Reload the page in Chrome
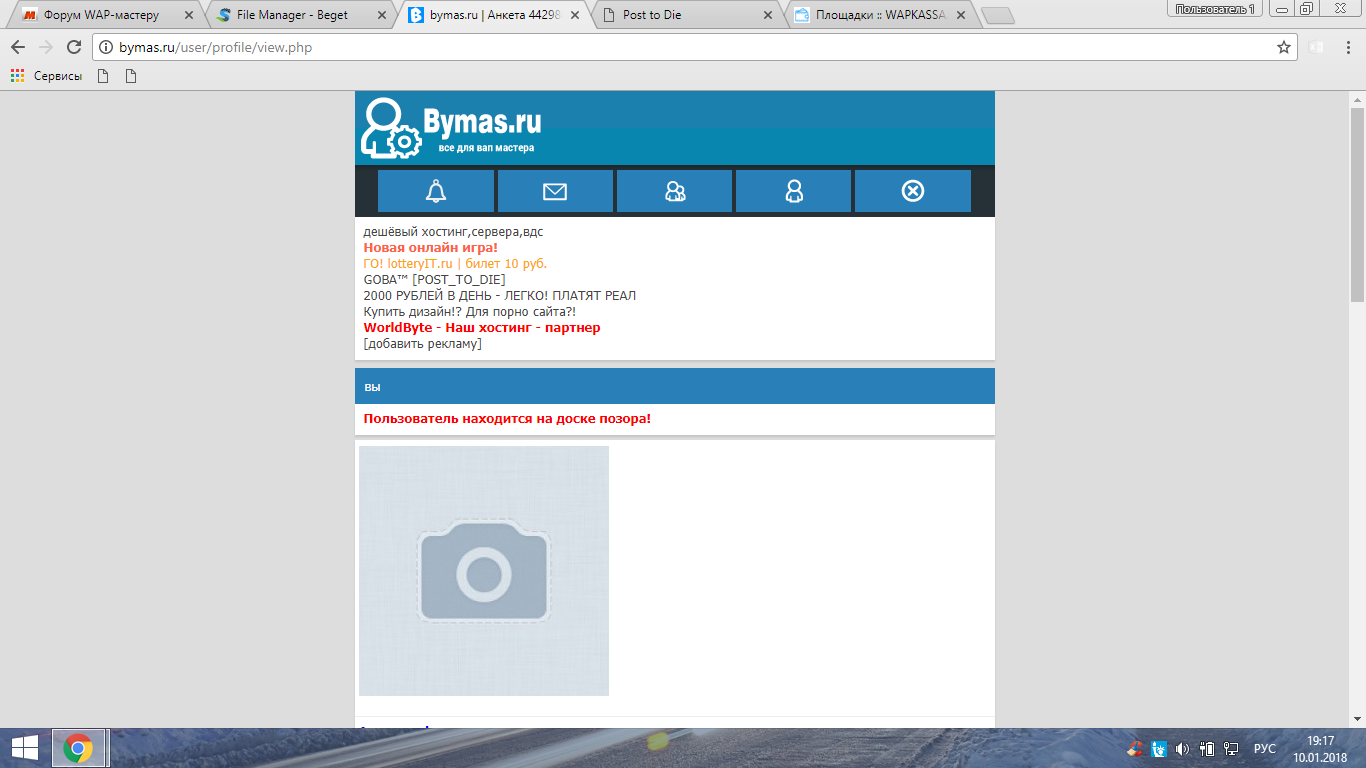Image resolution: width=1366 pixels, height=768 pixels. 73,47
